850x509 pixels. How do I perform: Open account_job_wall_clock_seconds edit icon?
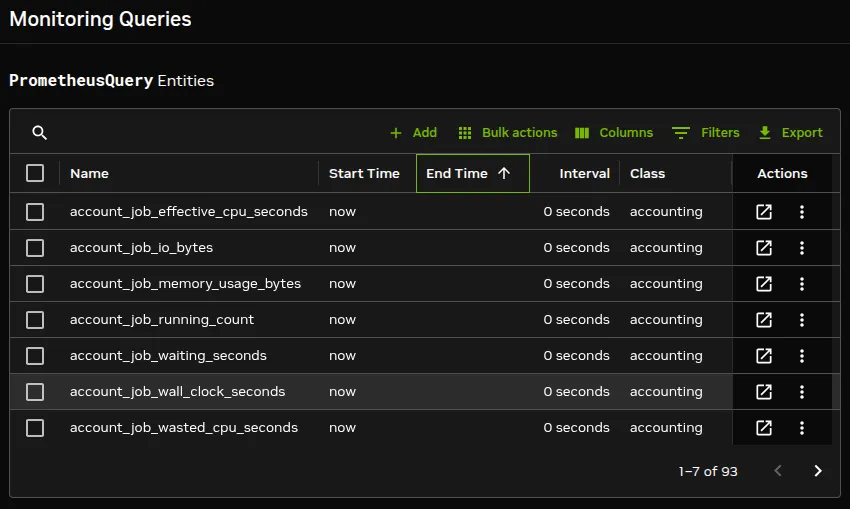764,392
